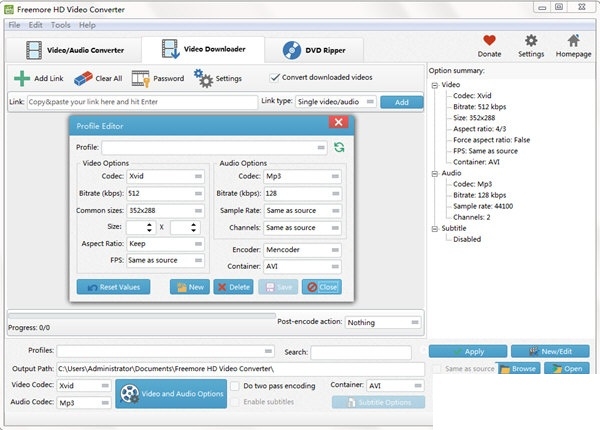Open the top-right Settings gear icon
Screen dimensions: 600x430
[x=531, y=40]
